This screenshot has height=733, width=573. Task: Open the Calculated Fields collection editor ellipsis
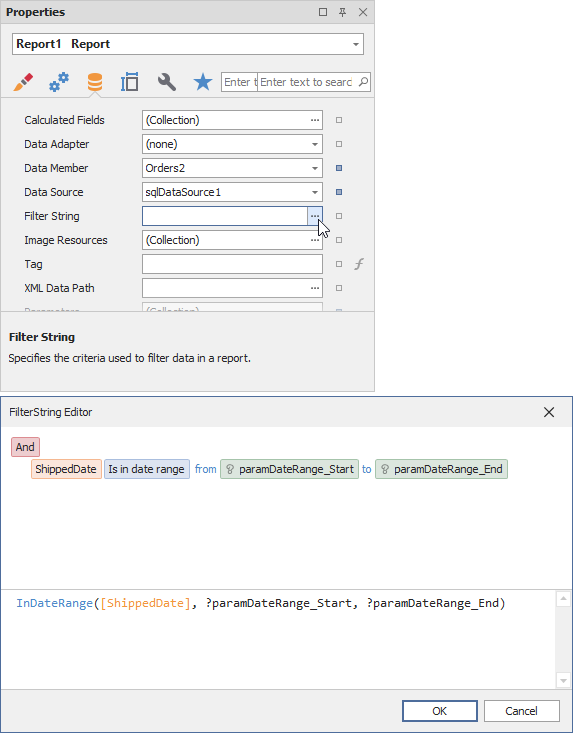click(315, 120)
